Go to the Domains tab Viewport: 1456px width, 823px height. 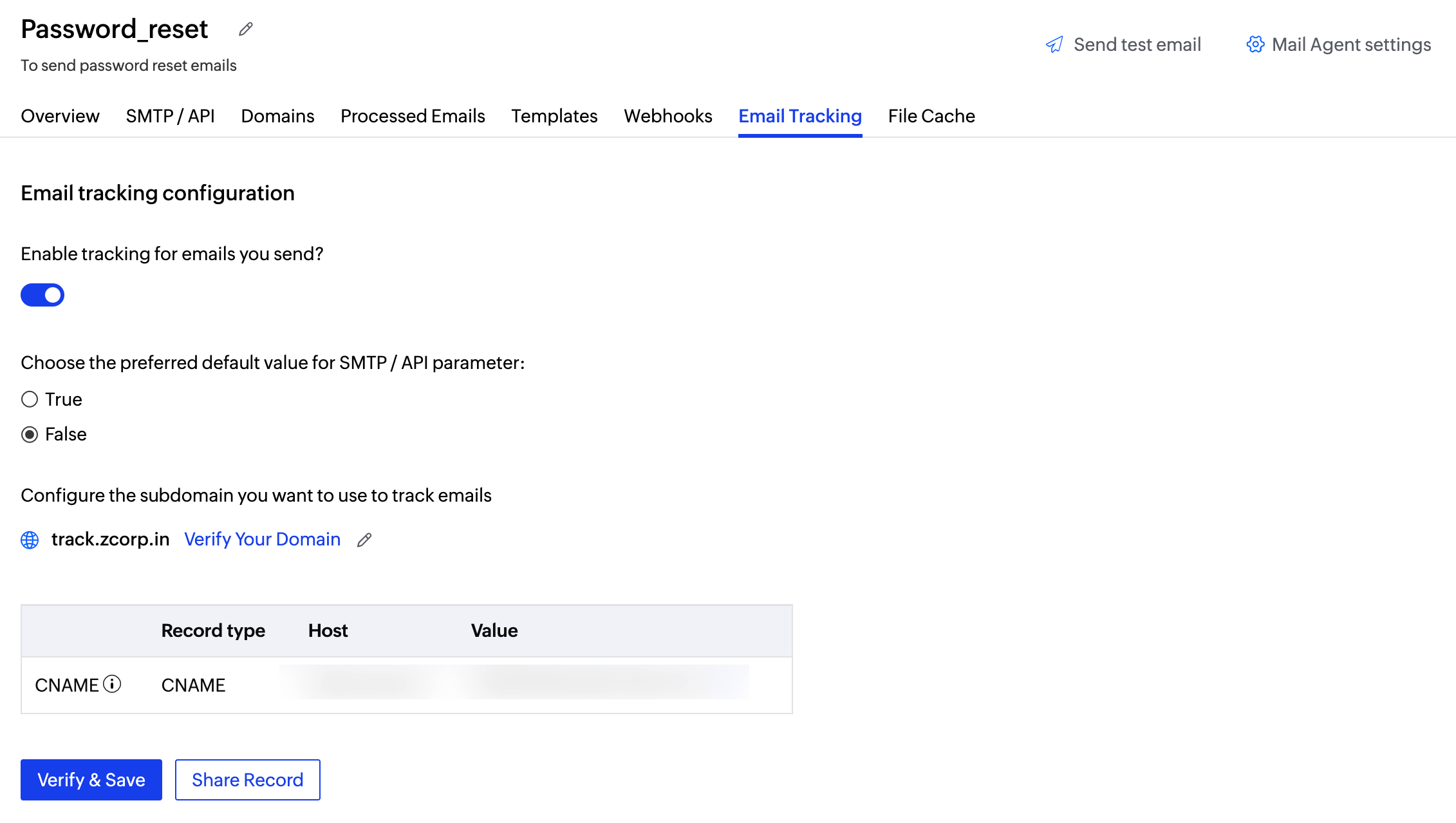coord(277,116)
